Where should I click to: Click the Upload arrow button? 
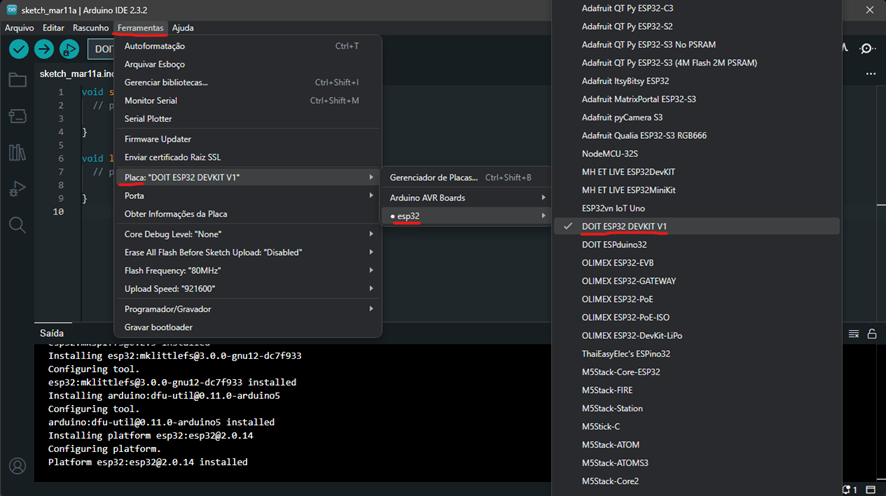tap(44, 49)
